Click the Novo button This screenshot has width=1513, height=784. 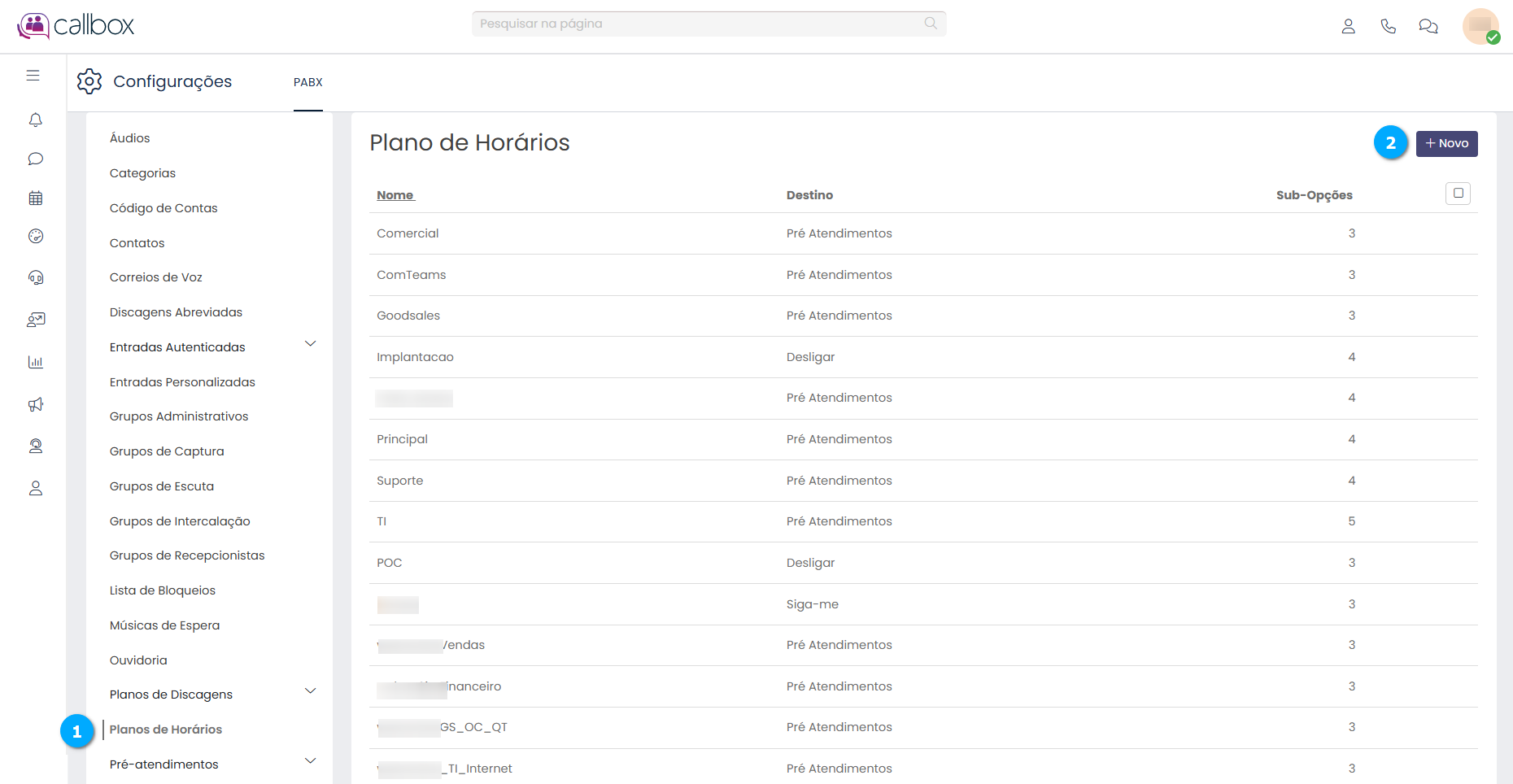point(1446,143)
